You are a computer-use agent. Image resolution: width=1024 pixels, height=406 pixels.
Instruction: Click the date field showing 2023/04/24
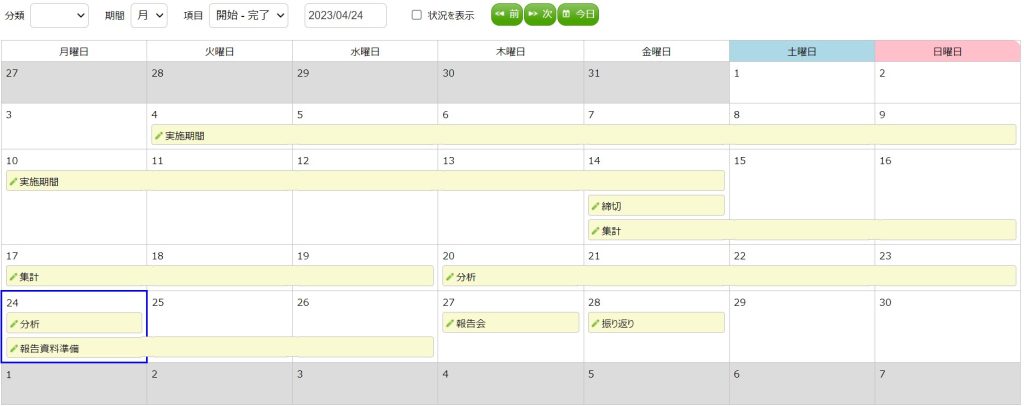[345, 16]
